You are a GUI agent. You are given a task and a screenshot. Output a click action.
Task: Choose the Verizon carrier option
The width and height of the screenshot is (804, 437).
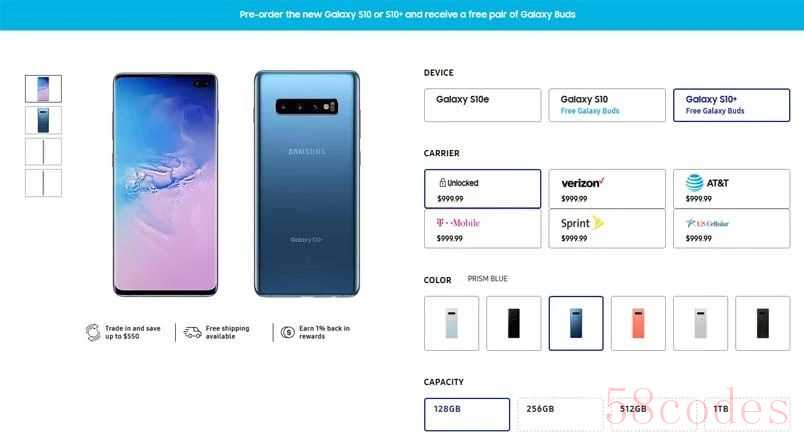(607, 189)
